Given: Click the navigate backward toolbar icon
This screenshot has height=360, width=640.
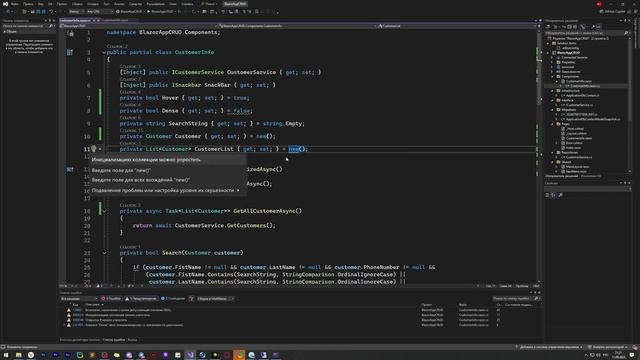Looking at the screenshot, I should (8, 12).
